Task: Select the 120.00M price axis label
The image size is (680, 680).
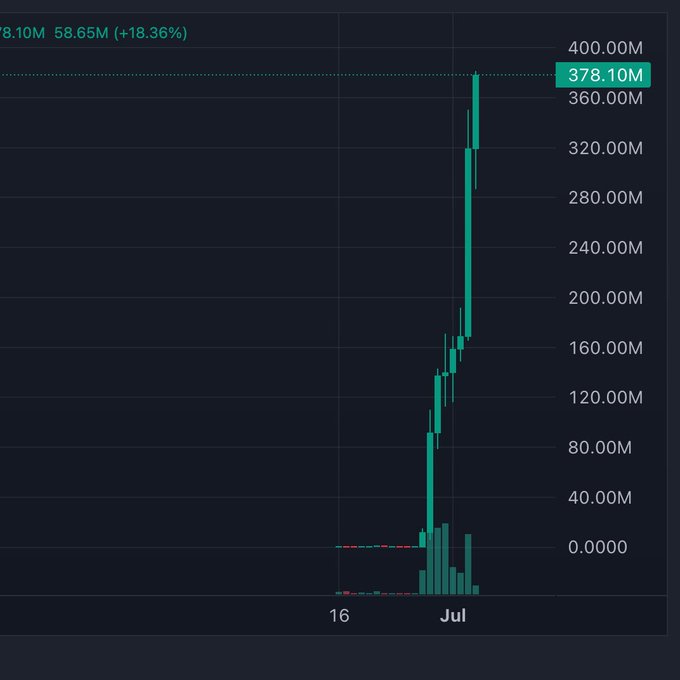Action: click(x=605, y=398)
